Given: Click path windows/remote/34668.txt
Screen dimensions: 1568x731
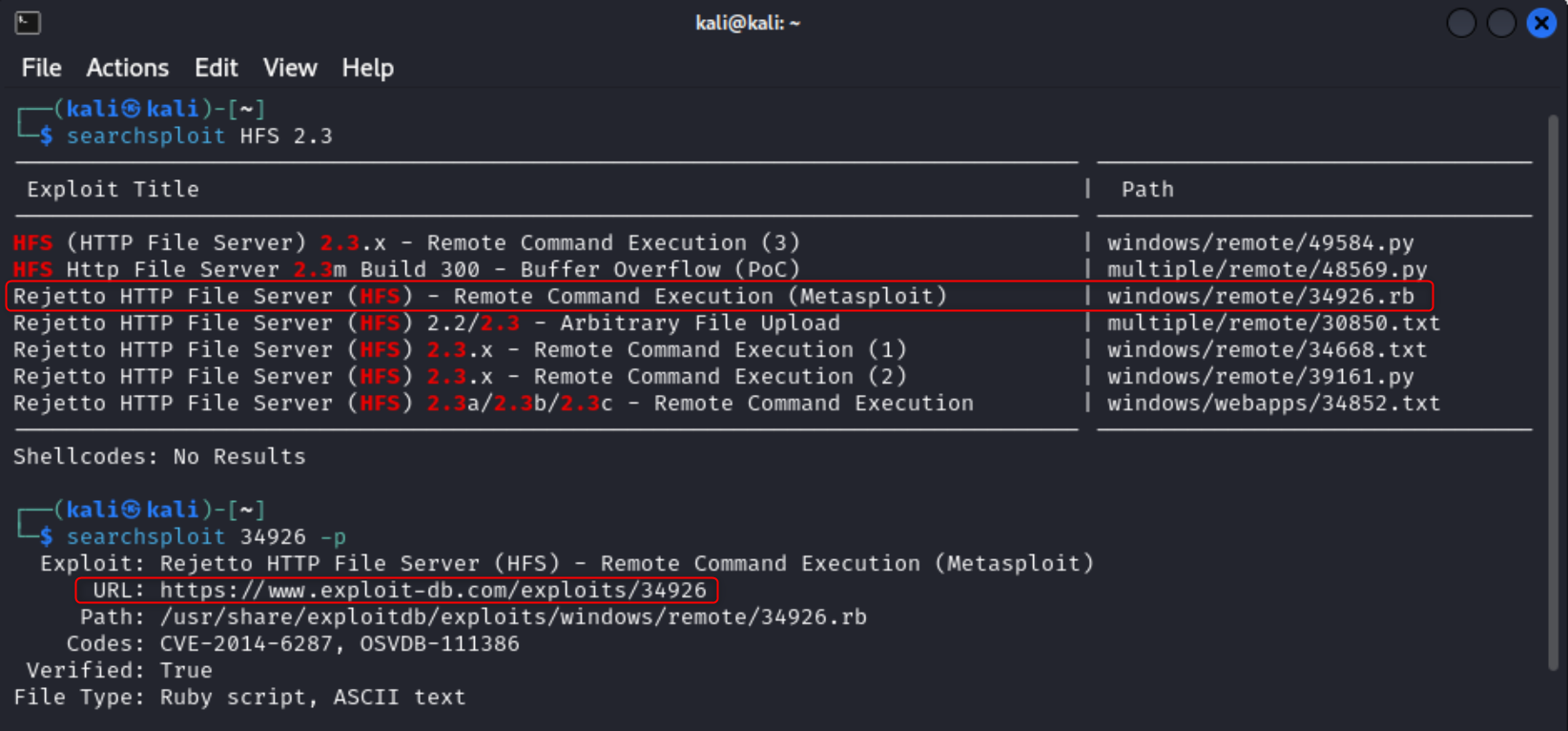Looking at the screenshot, I should pos(1267,350).
